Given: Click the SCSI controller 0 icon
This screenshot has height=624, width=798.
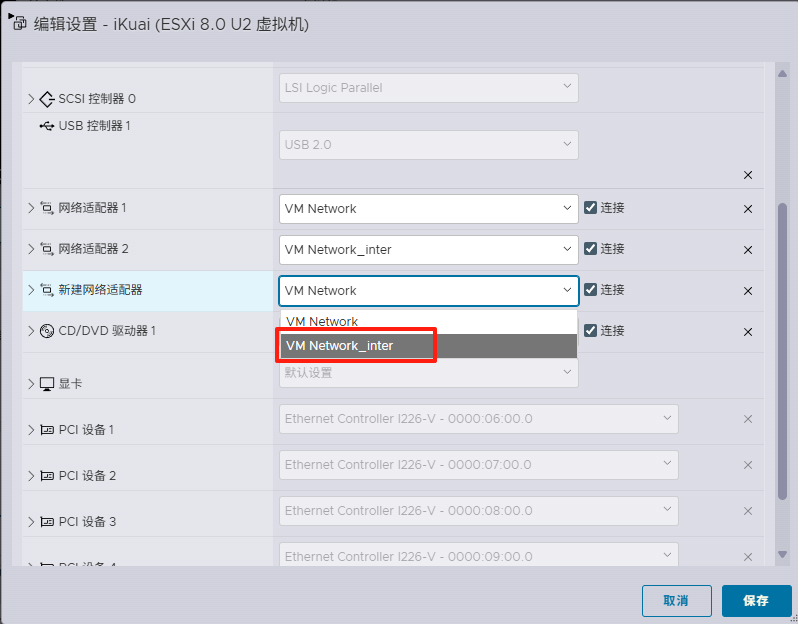Looking at the screenshot, I should [47, 99].
